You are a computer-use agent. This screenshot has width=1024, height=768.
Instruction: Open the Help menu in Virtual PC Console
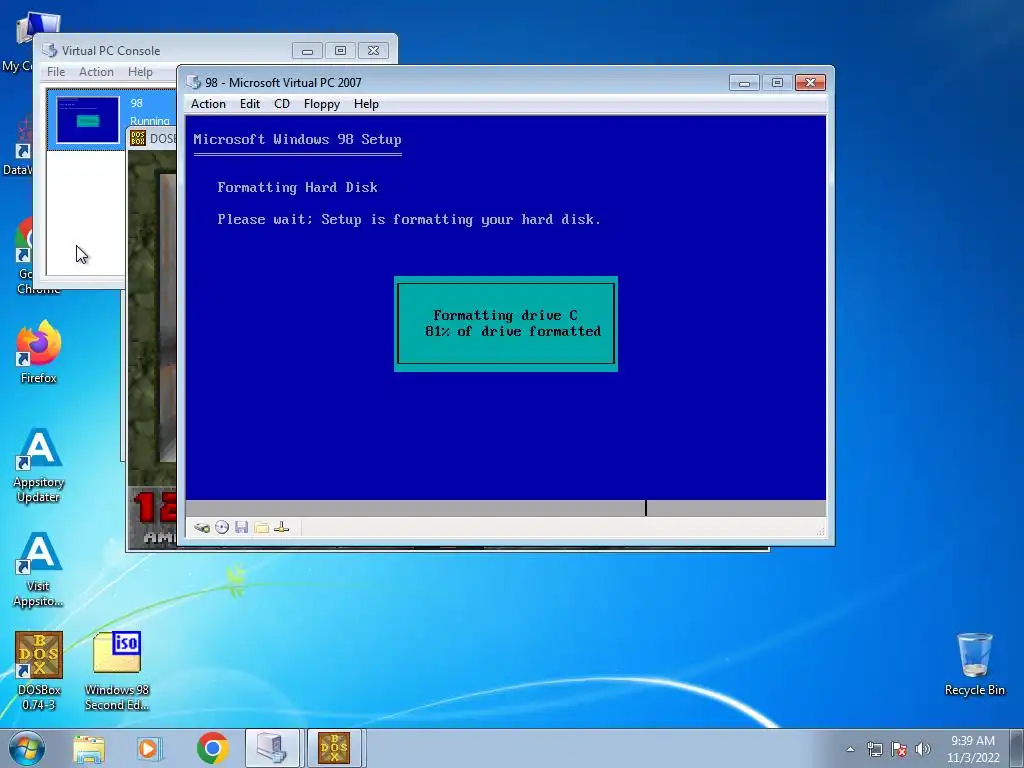140,72
